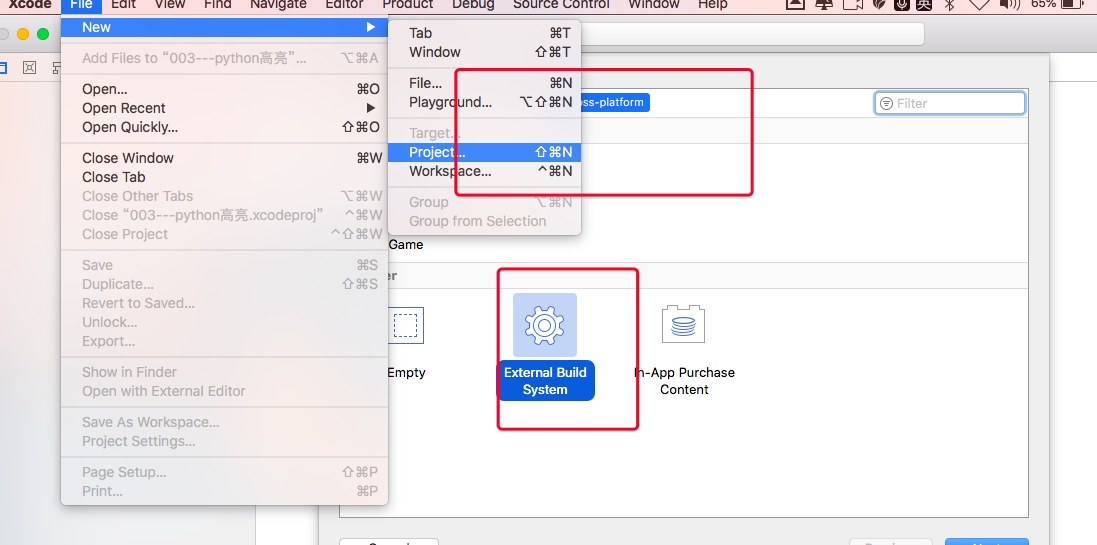Screen dimensions: 1097x545
Task: Click the dimmed Open with External Editor item
Action: coord(224,391)
